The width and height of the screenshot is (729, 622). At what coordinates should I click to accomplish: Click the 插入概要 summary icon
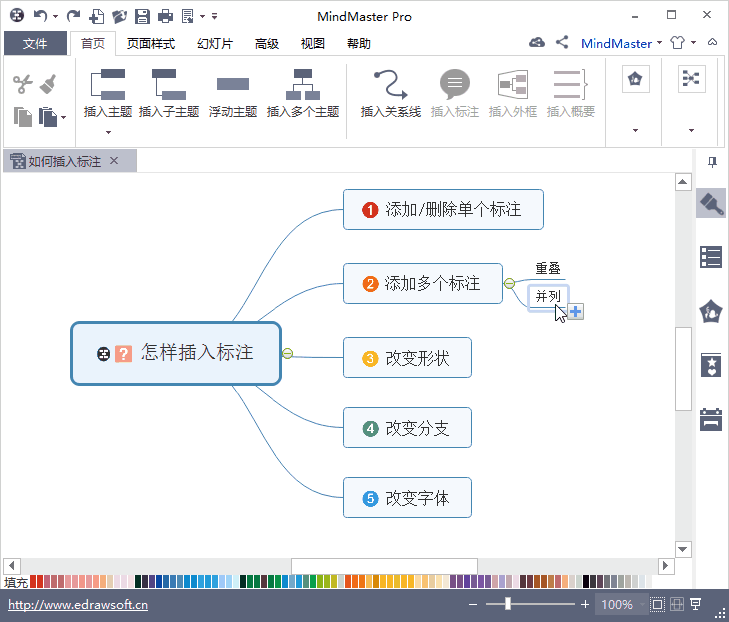tap(571, 84)
